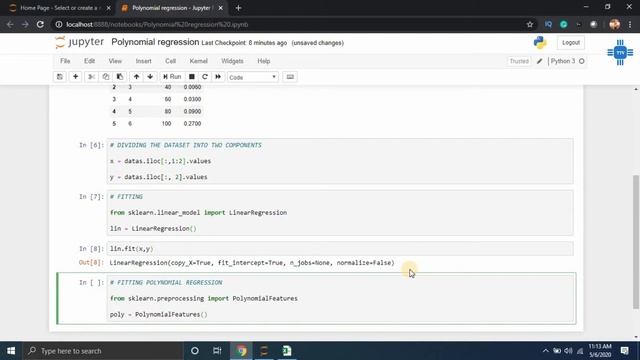The width and height of the screenshot is (640, 360).
Task: Click the Jupyter logo
Action: coord(80,42)
